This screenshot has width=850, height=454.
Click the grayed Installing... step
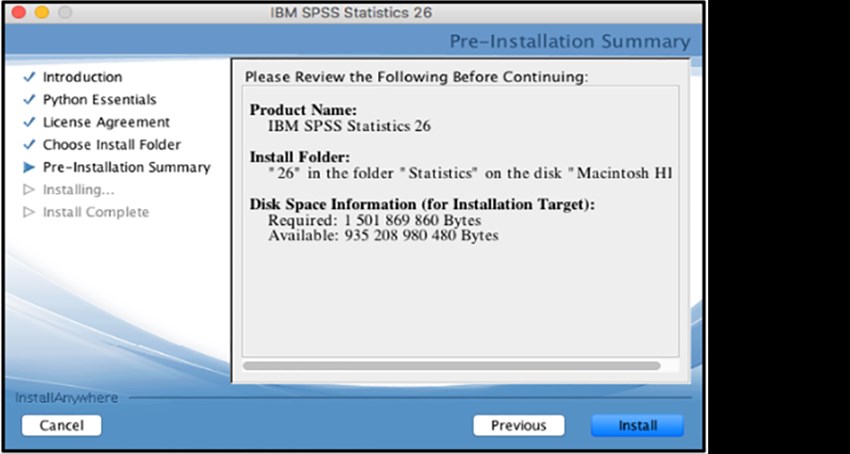point(79,190)
